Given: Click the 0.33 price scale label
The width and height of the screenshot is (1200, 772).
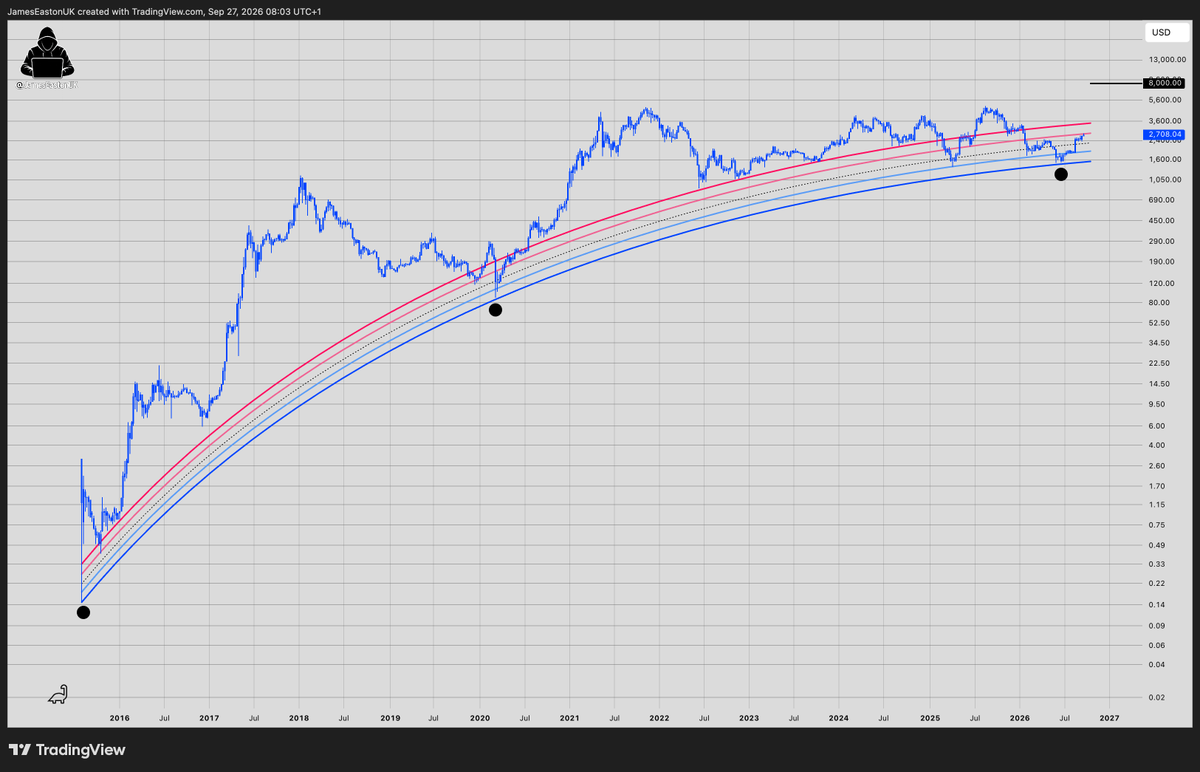Looking at the screenshot, I should [1159, 564].
